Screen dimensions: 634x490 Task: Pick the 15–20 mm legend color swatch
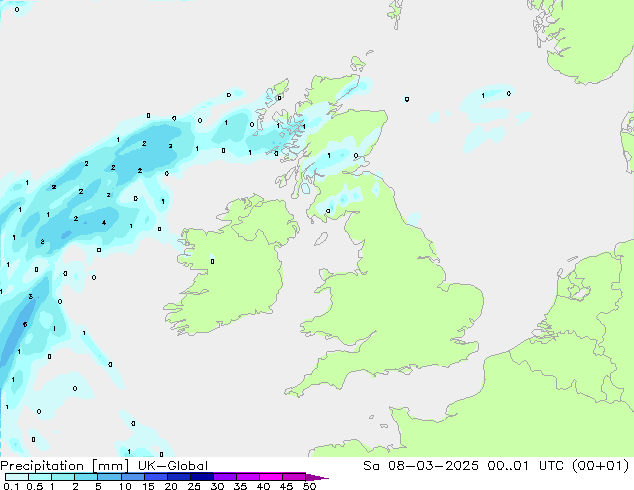(155, 477)
